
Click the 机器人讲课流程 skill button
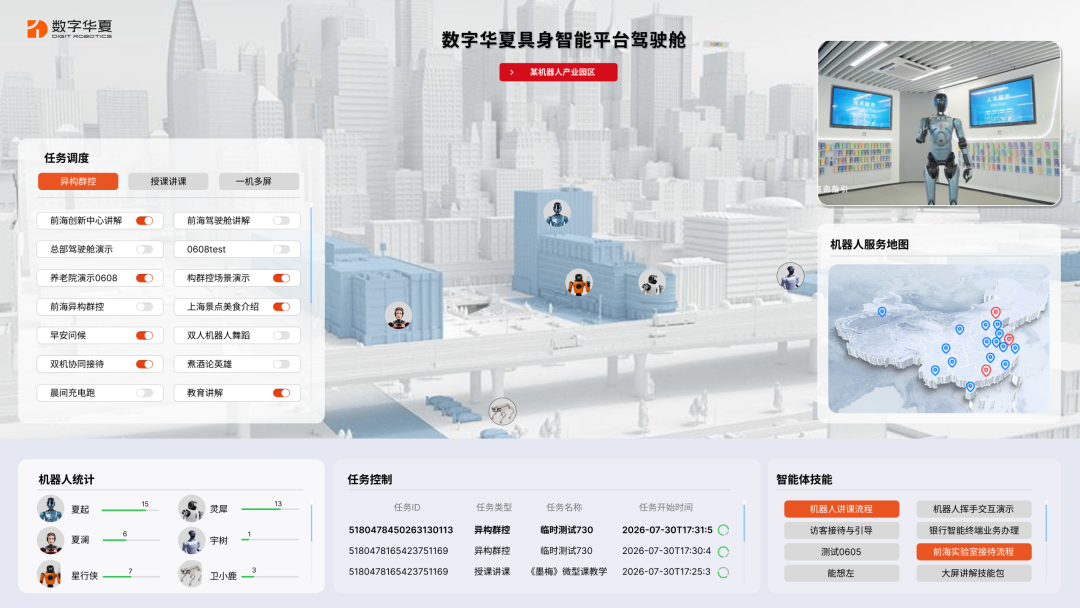(841, 509)
